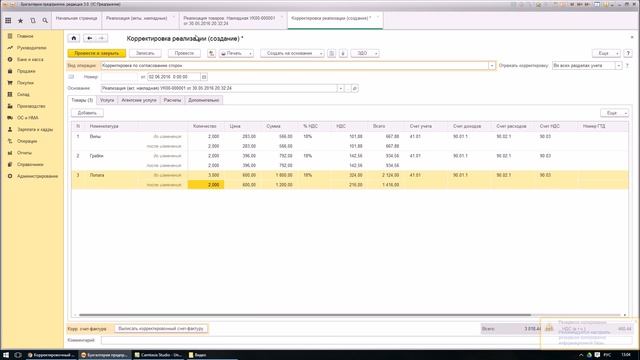Click Провести и закрыть button
This screenshot has height=360, width=640.
97,53
